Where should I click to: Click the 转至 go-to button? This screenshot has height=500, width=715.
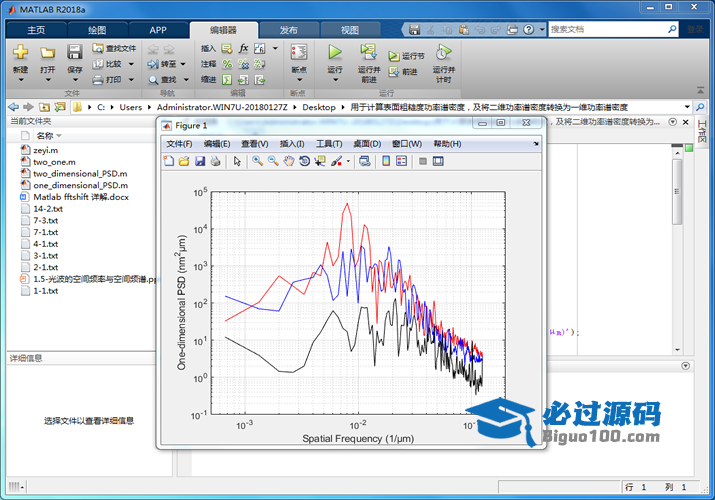click(162, 64)
